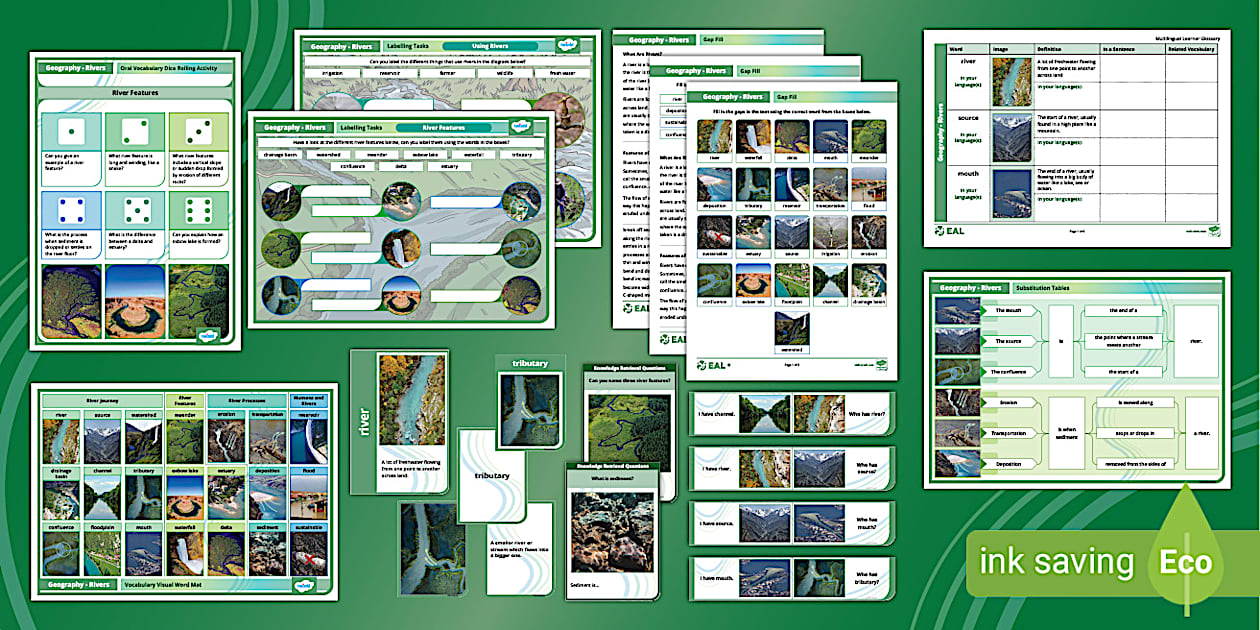Click the Twinkl logo on Vocabulary Visual Word Mat
Viewport: 1260px width, 630px height.
304,584
